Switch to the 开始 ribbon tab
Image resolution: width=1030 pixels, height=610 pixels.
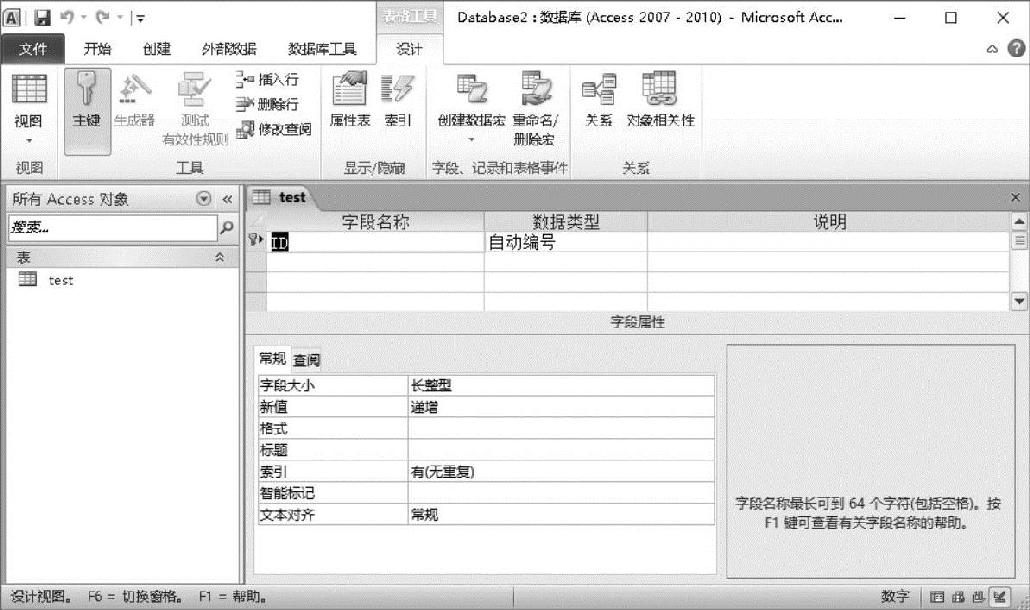point(97,49)
